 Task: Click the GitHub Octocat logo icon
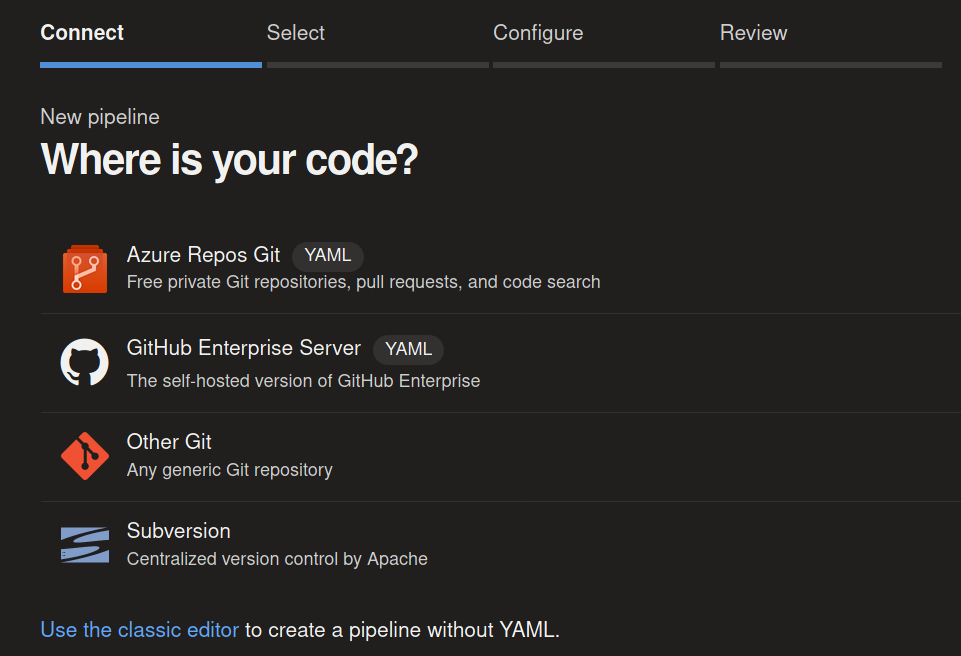point(85,362)
